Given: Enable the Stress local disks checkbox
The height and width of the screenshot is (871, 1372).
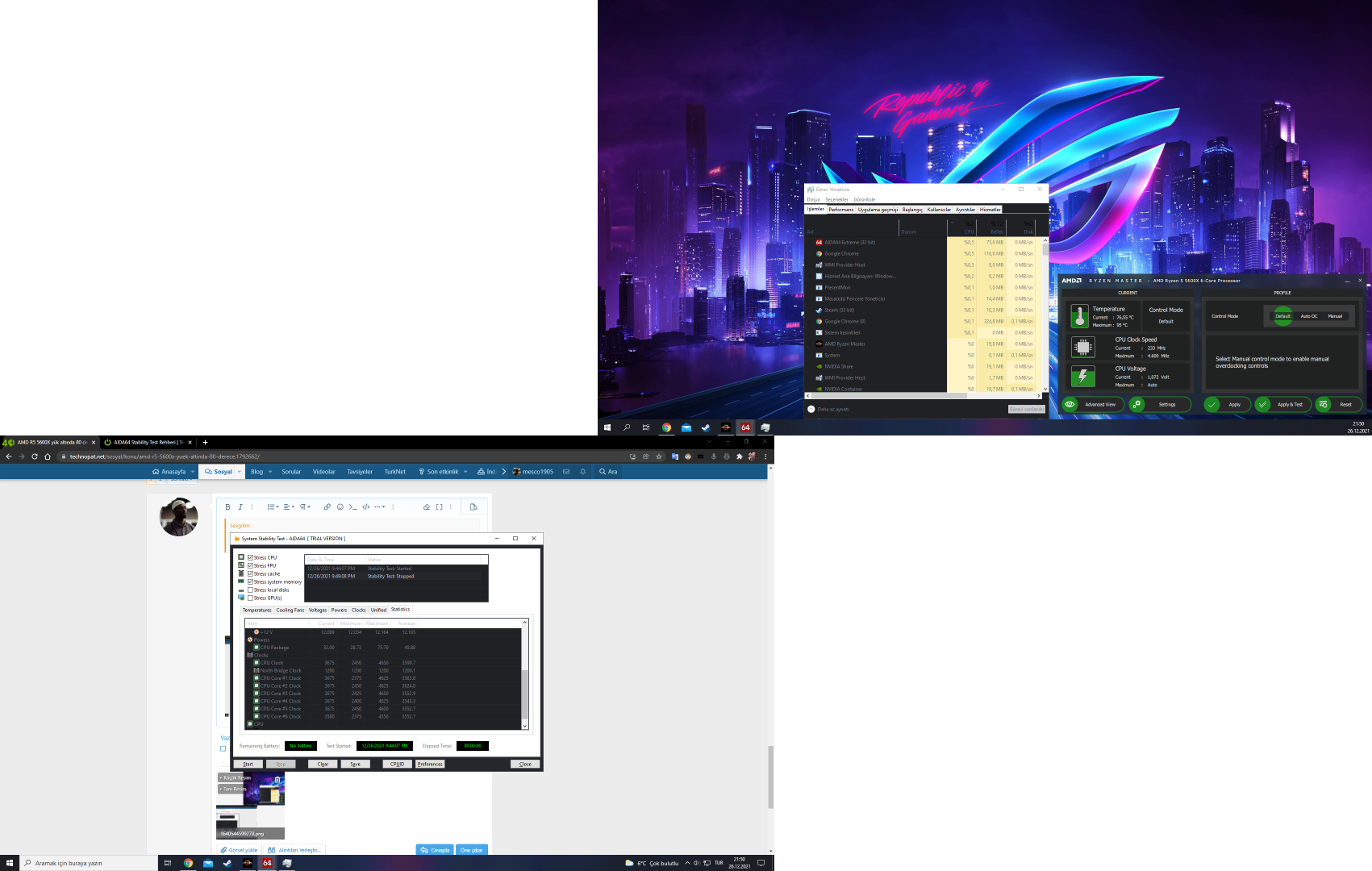Looking at the screenshot, I should [x=251, y=590].
